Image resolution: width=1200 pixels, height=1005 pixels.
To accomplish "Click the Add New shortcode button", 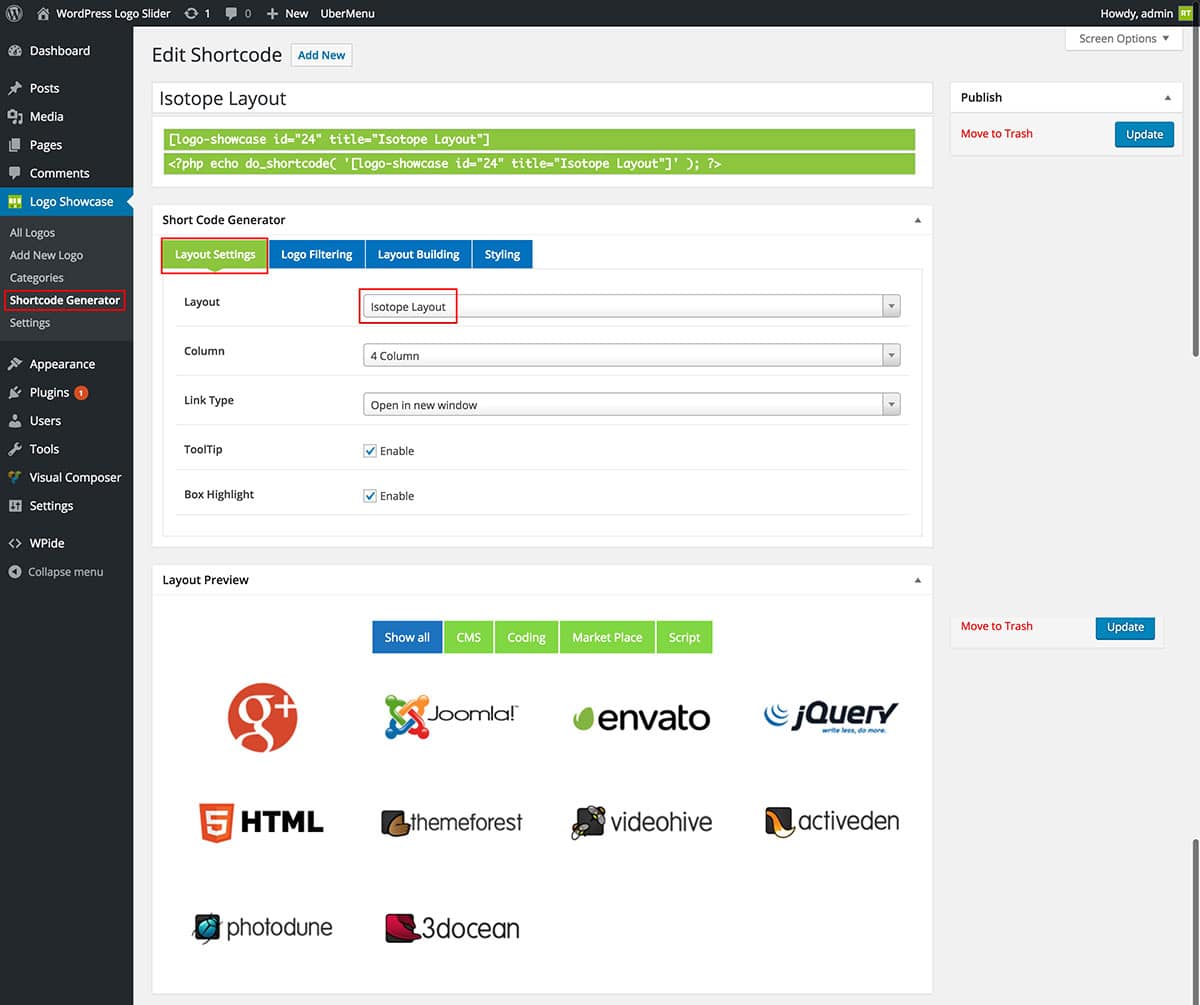I will coord(321,56).
